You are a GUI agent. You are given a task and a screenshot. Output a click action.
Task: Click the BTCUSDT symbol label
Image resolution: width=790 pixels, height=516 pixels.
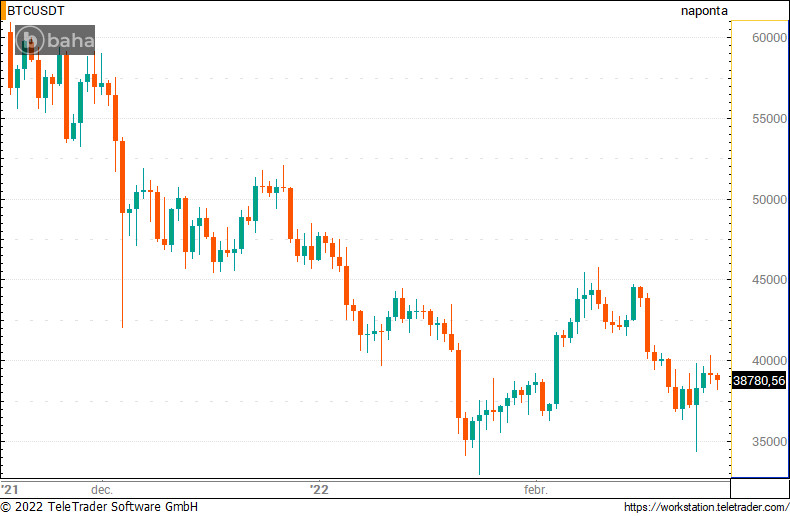tap(36, 11)
